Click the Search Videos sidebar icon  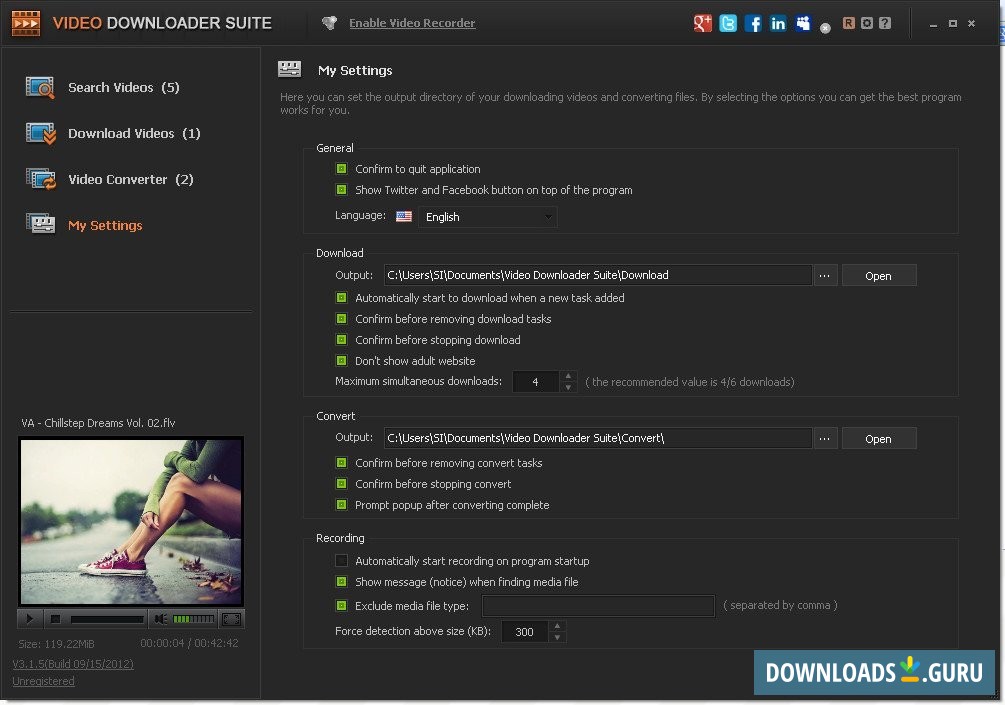click(x=40, y=87)
